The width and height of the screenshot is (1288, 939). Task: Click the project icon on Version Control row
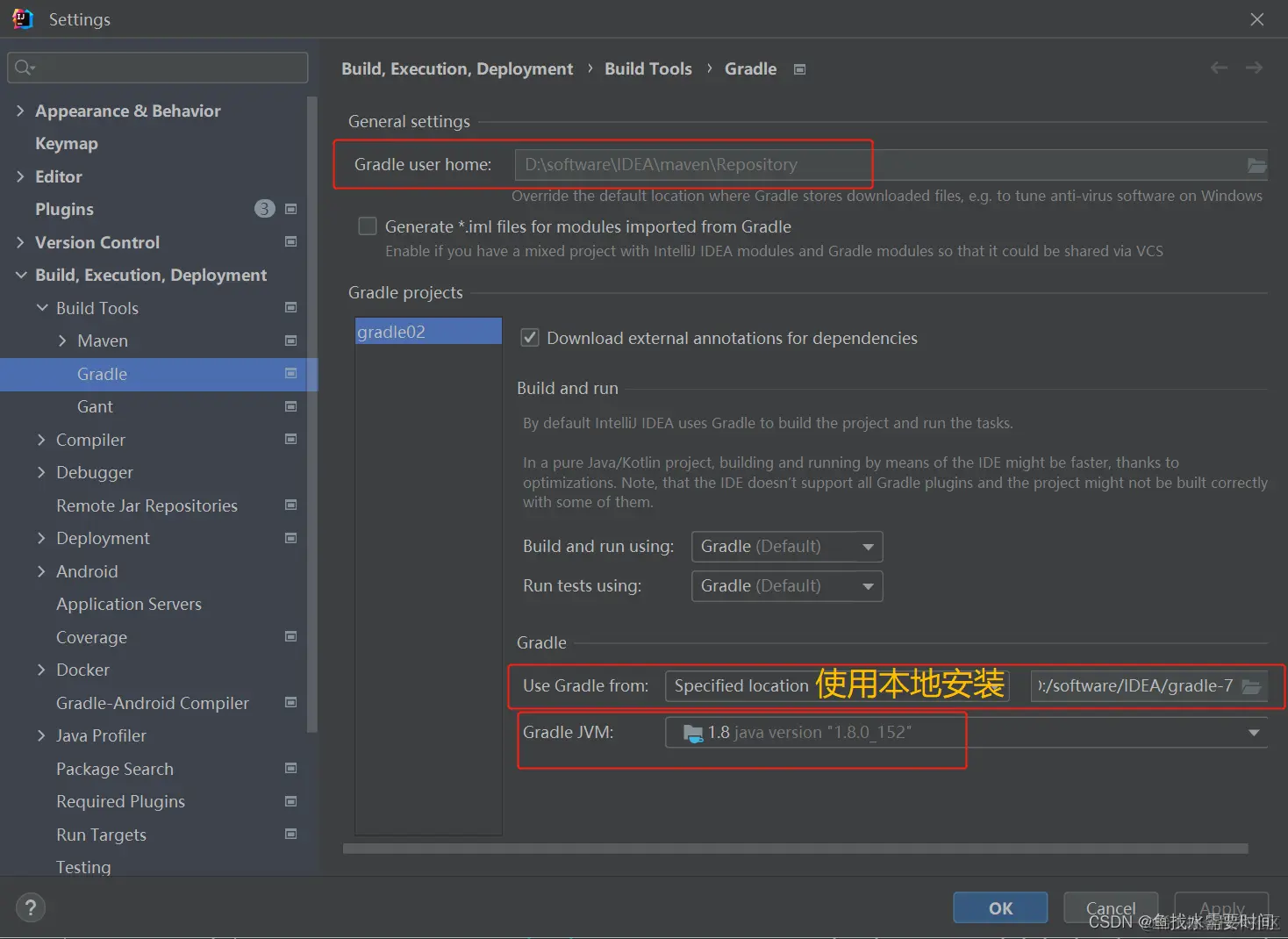pyautogui.click(x=291, y=241)
